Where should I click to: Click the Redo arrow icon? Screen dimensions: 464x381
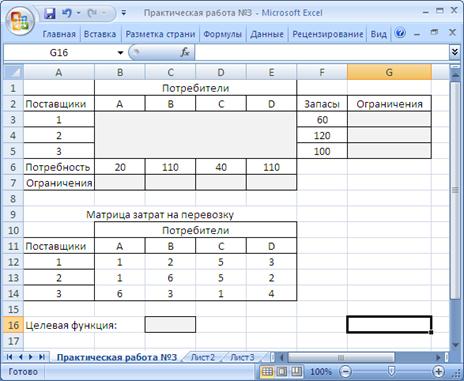(92, 13)
